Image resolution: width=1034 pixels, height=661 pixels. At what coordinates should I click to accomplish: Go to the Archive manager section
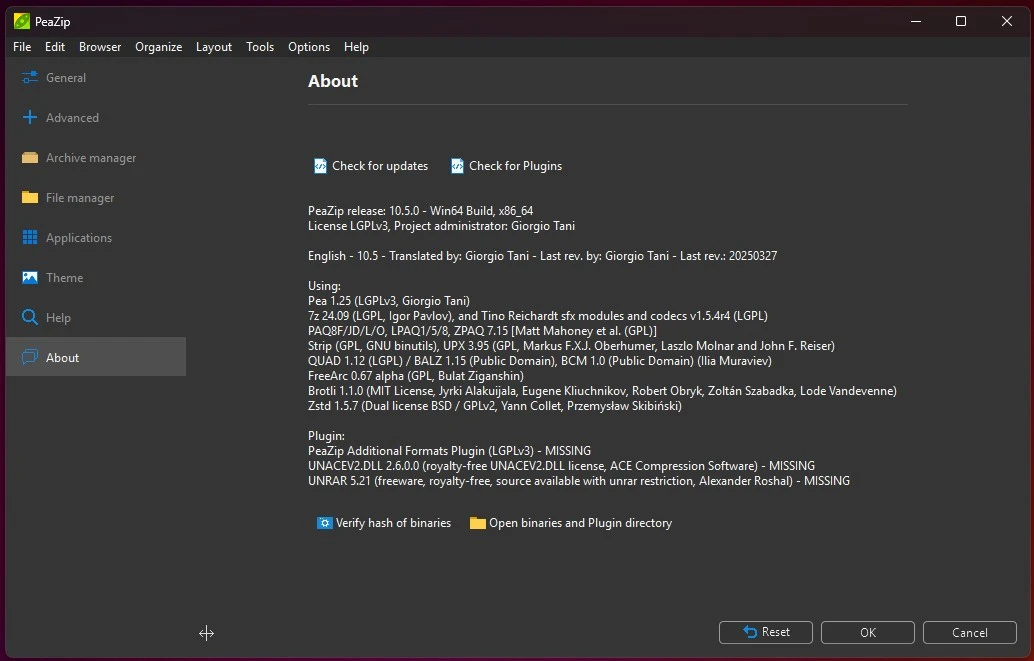point(96,158)
